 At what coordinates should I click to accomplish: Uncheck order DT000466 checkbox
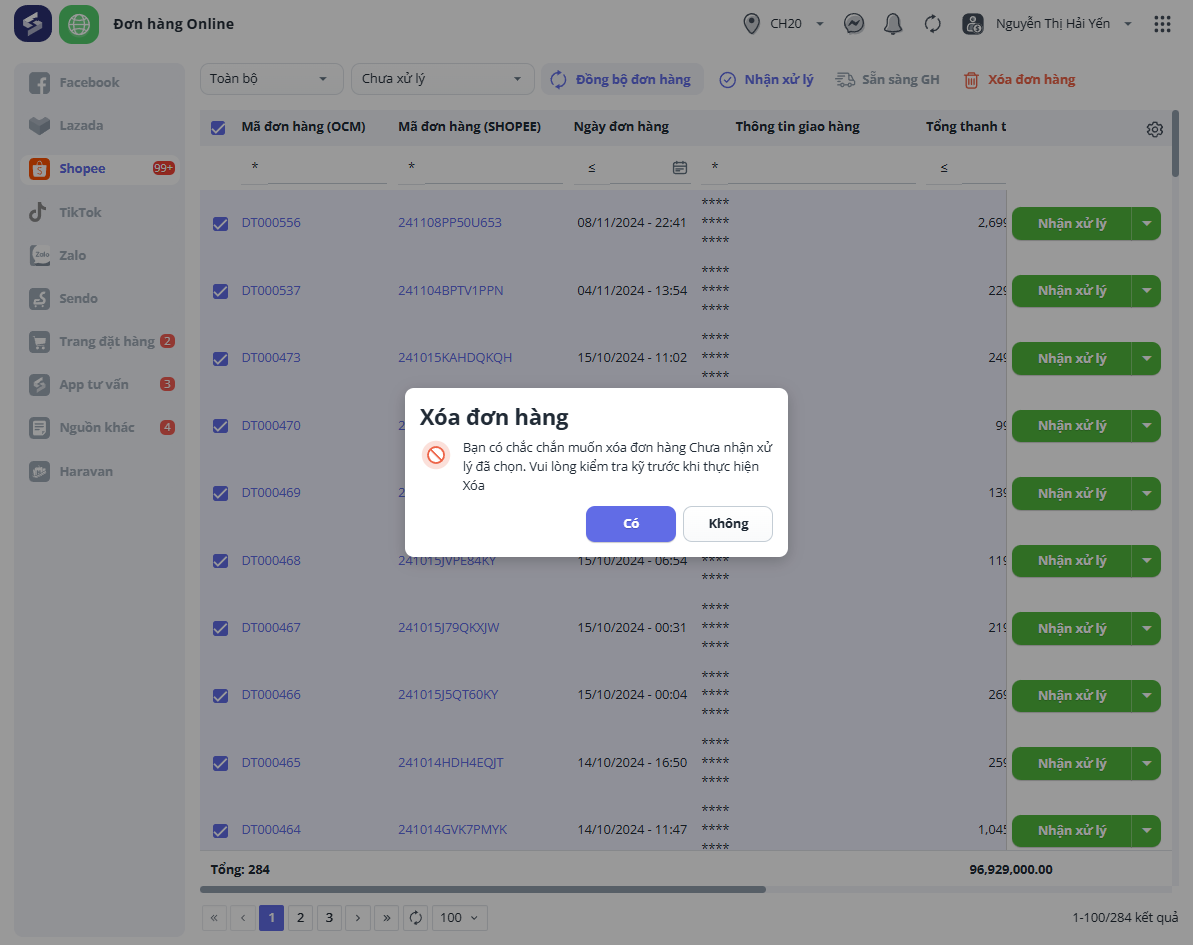(221, 695)
